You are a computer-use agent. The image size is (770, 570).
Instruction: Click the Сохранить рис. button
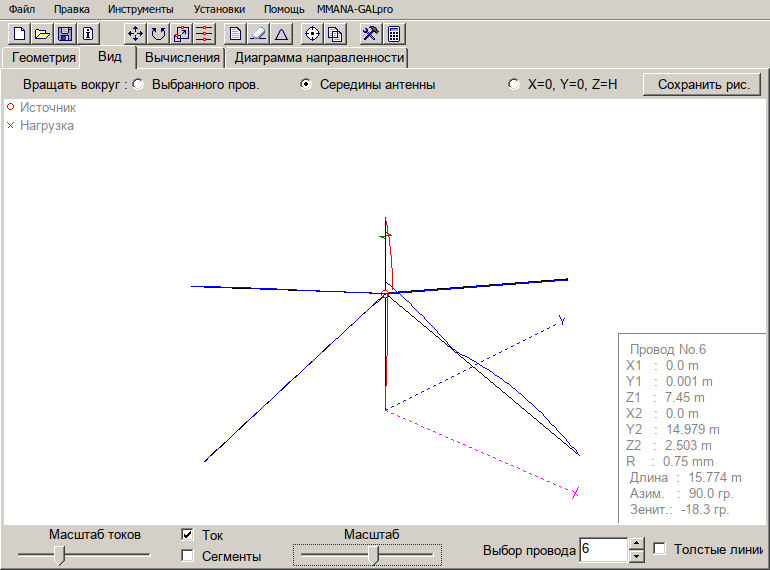(703, 85)
